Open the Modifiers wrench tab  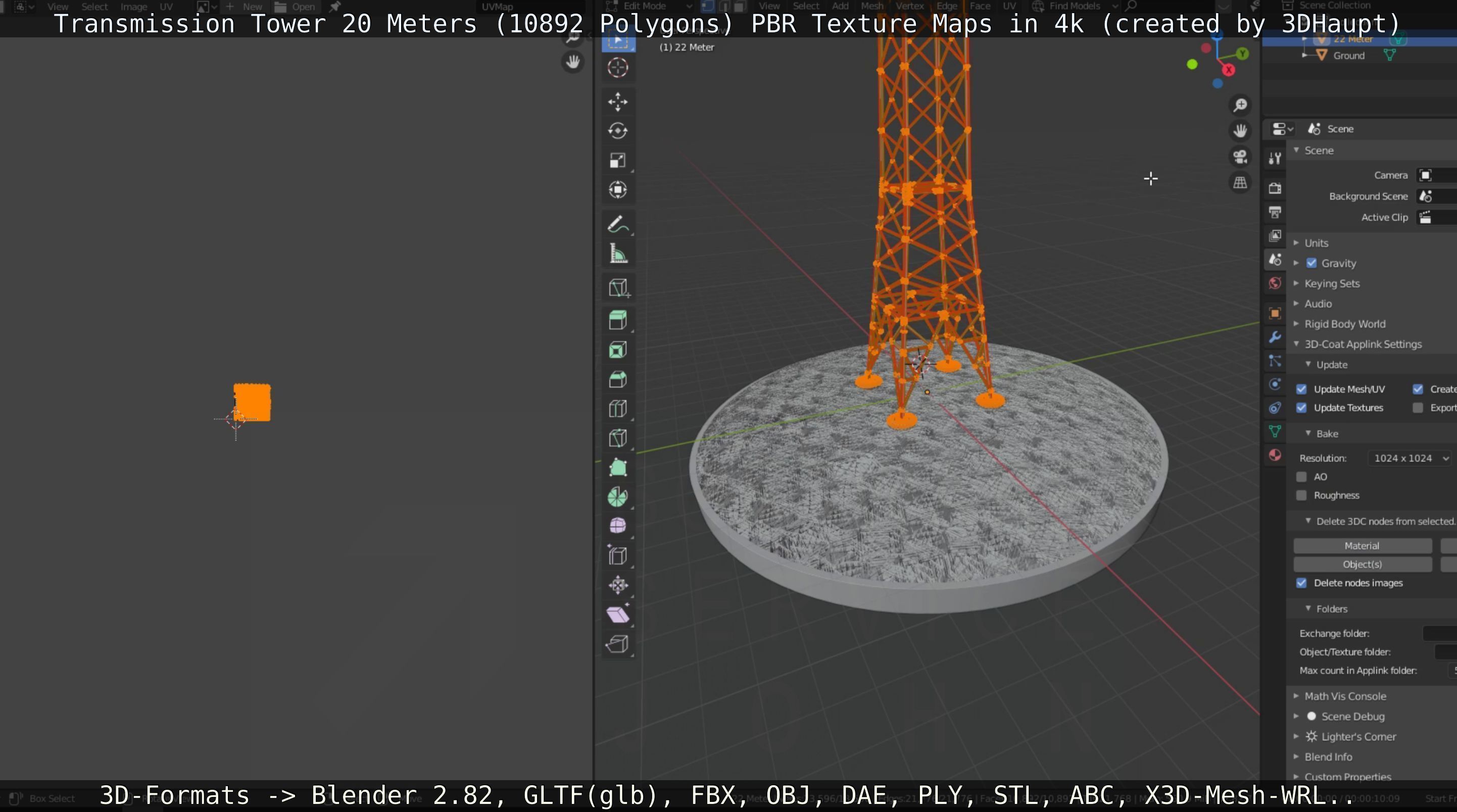[1275, 337]
